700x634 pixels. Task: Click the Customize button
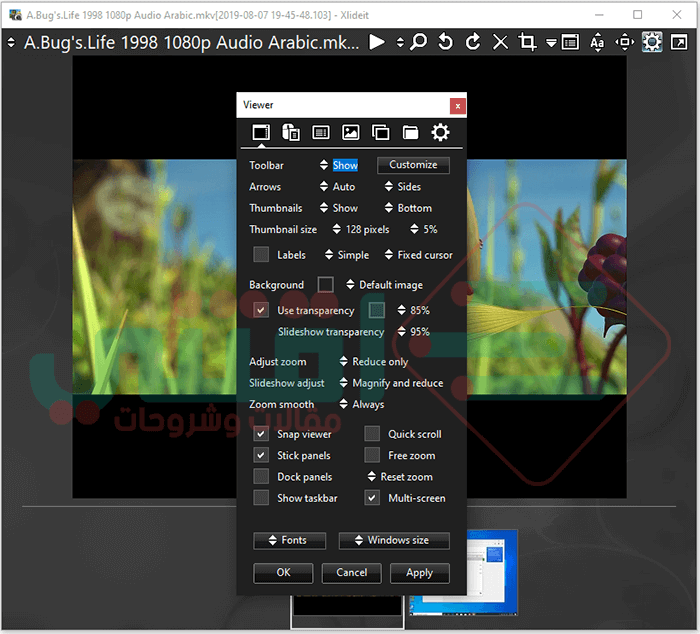(413, 165)
